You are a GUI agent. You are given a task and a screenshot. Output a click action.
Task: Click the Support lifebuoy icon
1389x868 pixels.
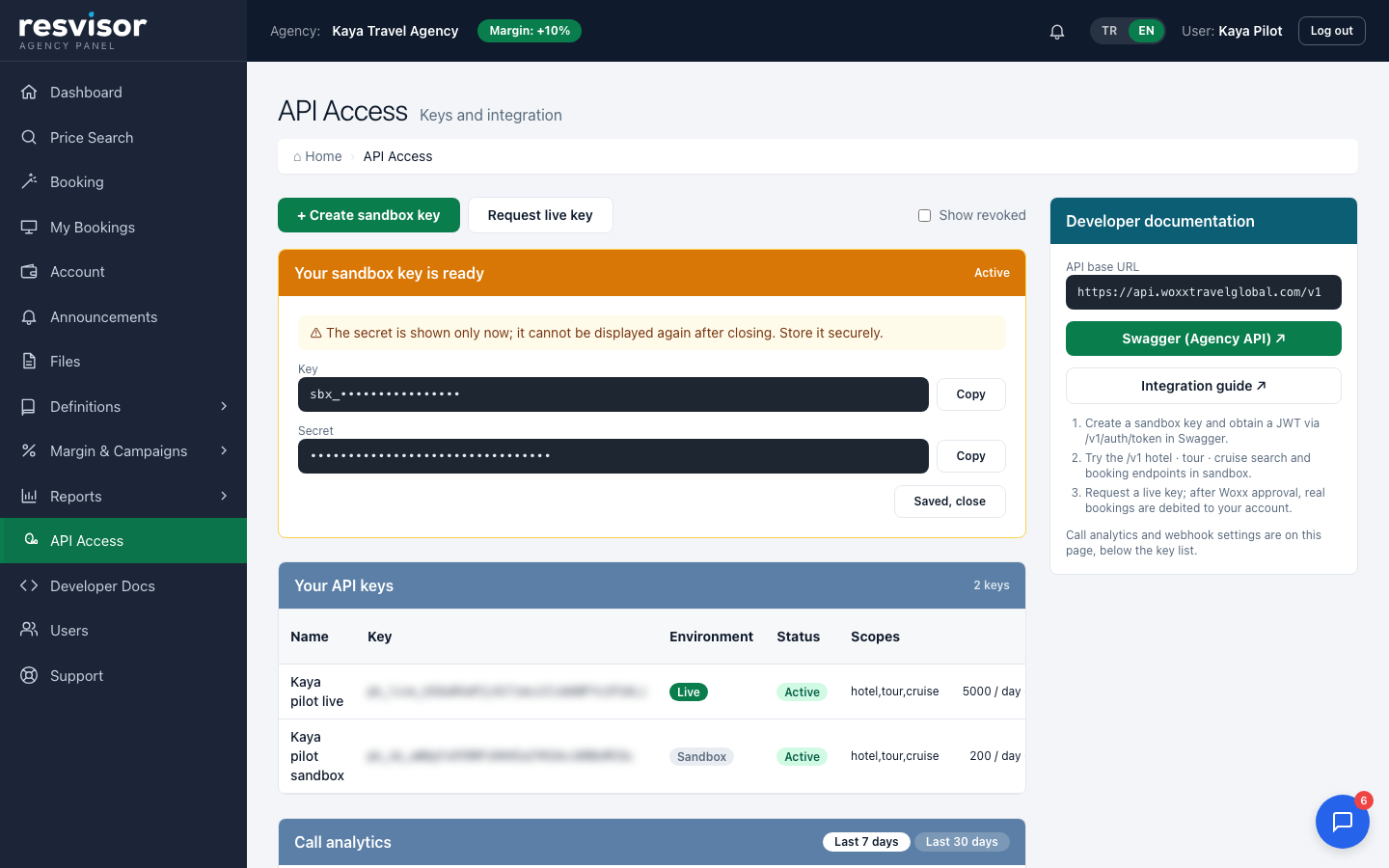click(x=29, y=675)
